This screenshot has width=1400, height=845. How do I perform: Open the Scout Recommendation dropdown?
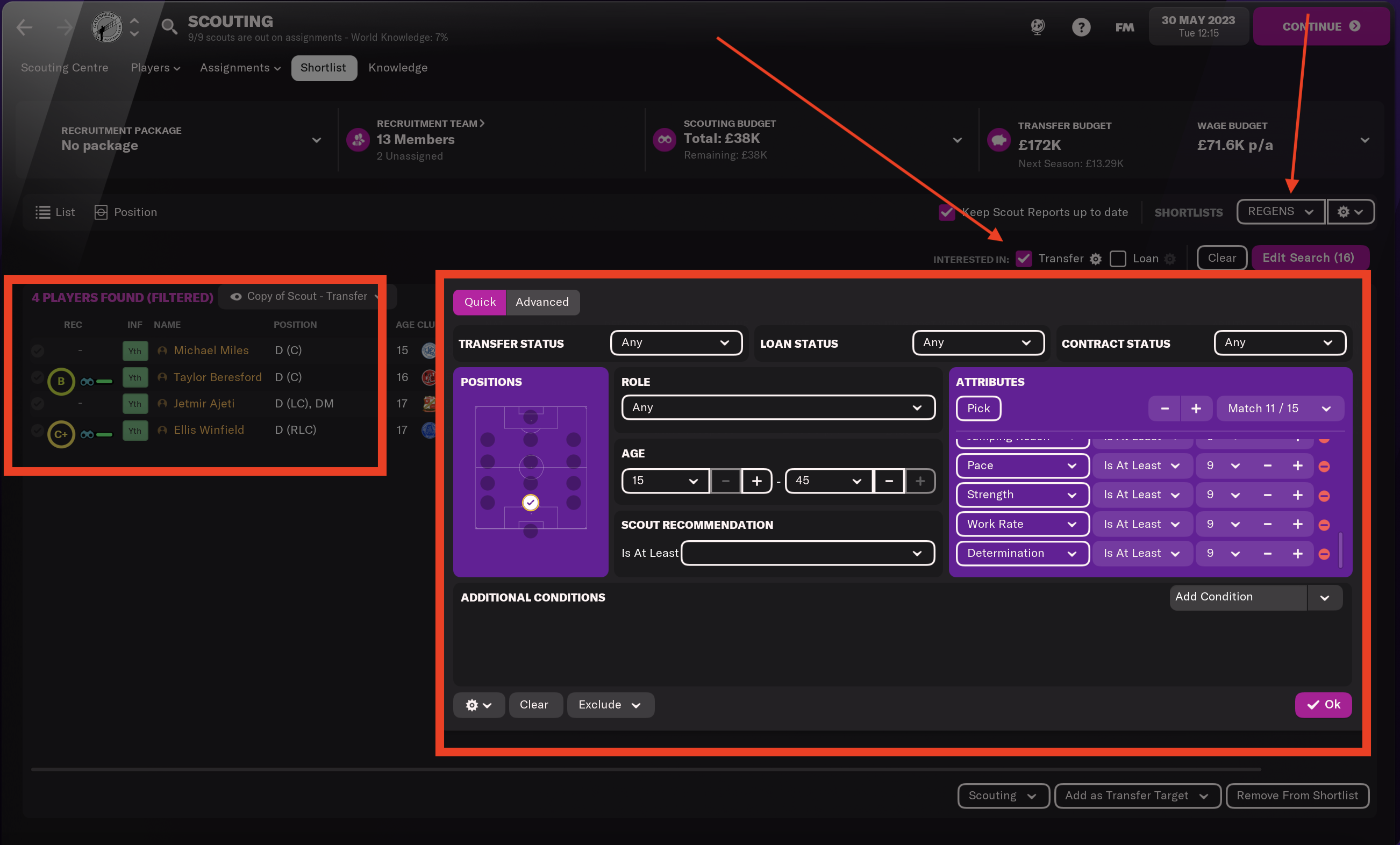pyautogui.click(x=808, y=553)
